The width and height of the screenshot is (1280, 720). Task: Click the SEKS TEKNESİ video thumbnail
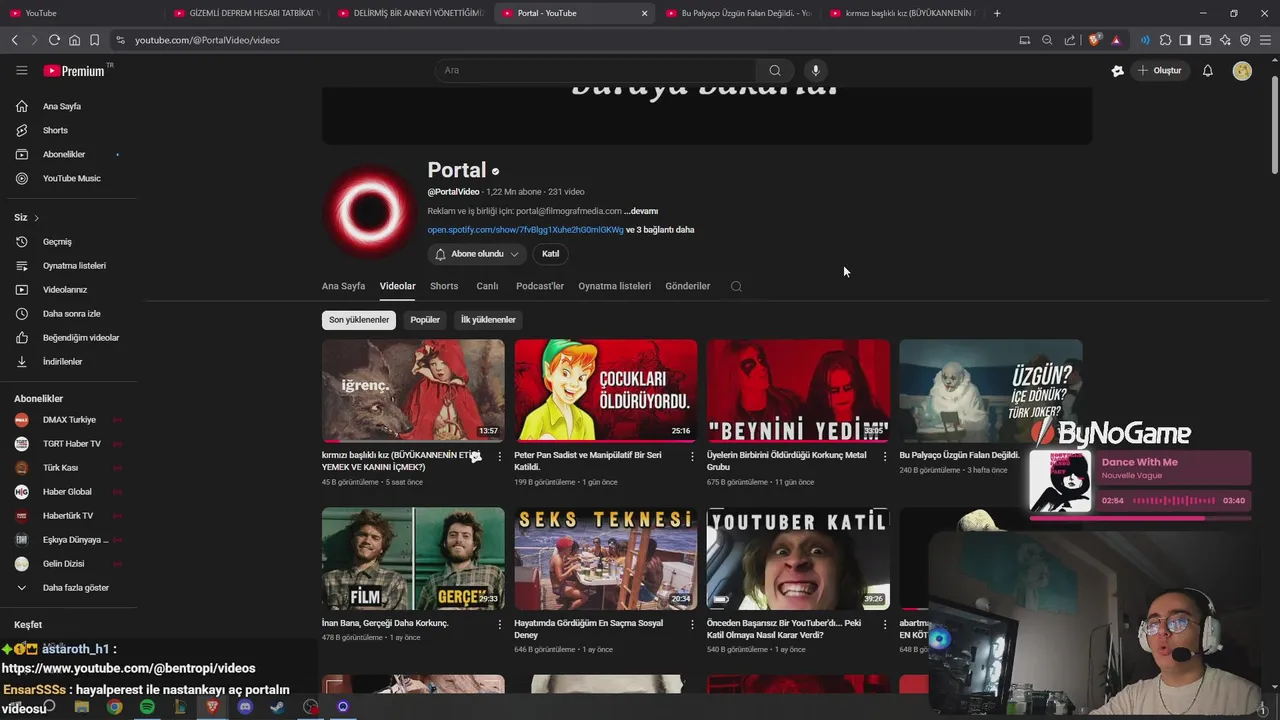pos(606,559)
